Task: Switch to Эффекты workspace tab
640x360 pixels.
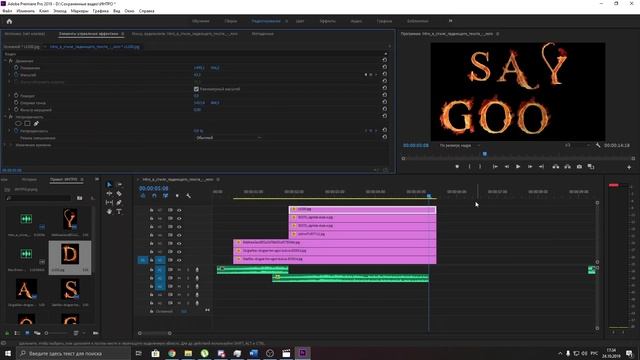Action: (328, 21)
